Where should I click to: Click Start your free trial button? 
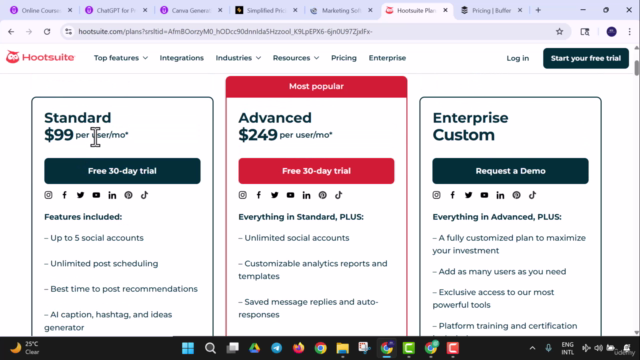(586, 58)
